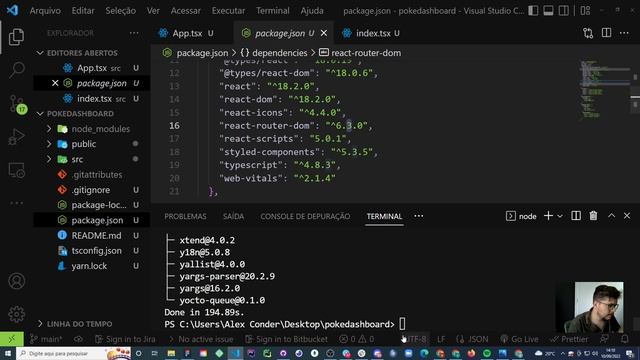Open notifications bell in status bar

point(624,339)
